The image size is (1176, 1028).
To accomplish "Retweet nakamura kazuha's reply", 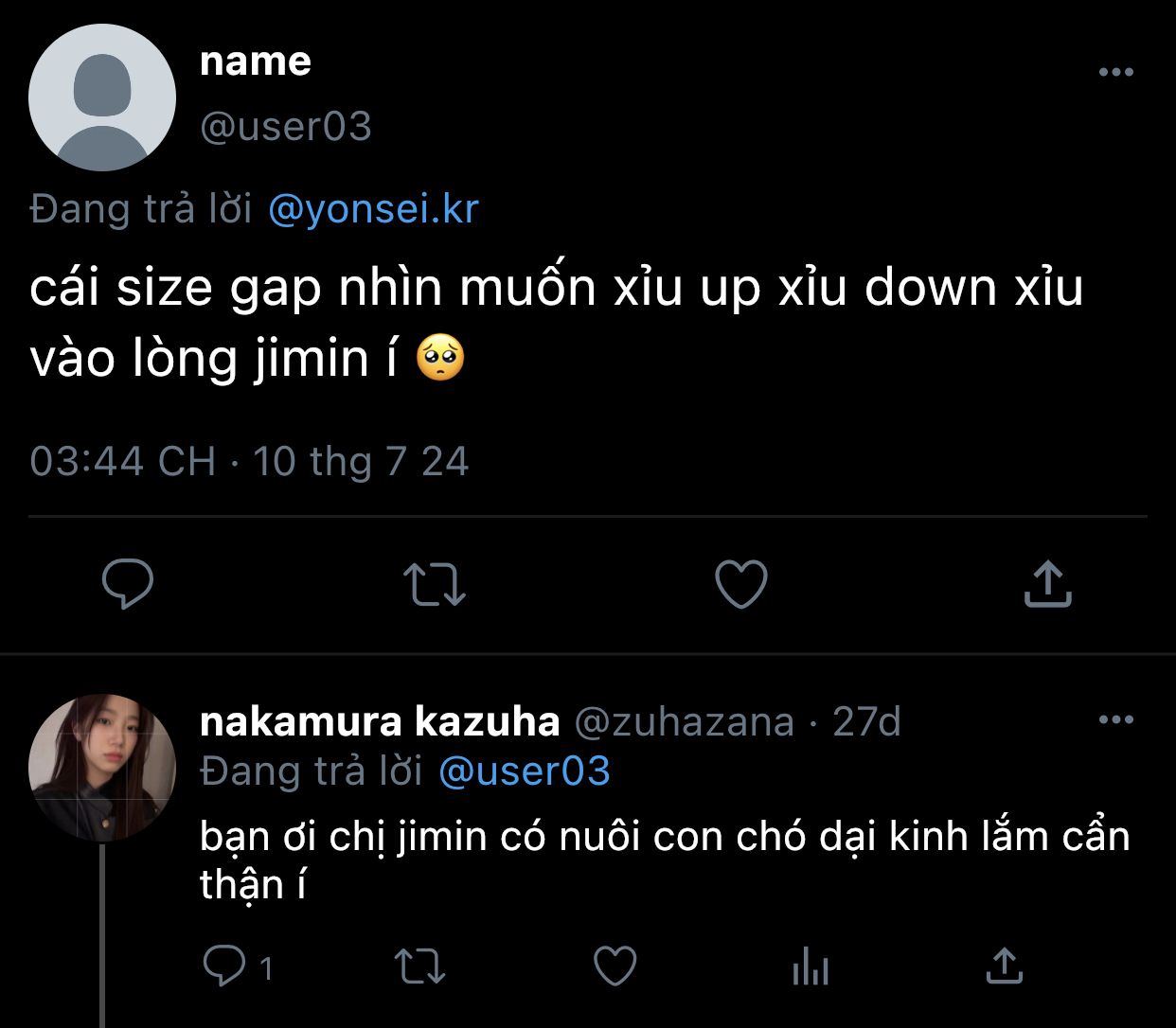I will (419, 966).
